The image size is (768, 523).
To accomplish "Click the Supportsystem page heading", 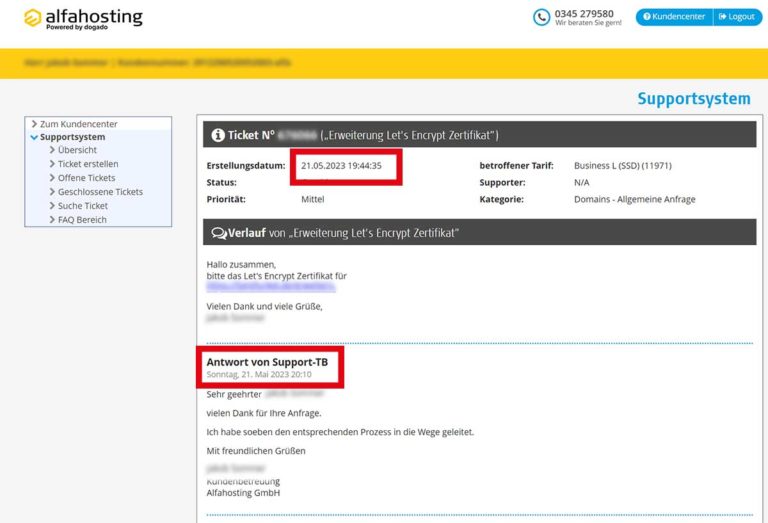I will [693, 98].
